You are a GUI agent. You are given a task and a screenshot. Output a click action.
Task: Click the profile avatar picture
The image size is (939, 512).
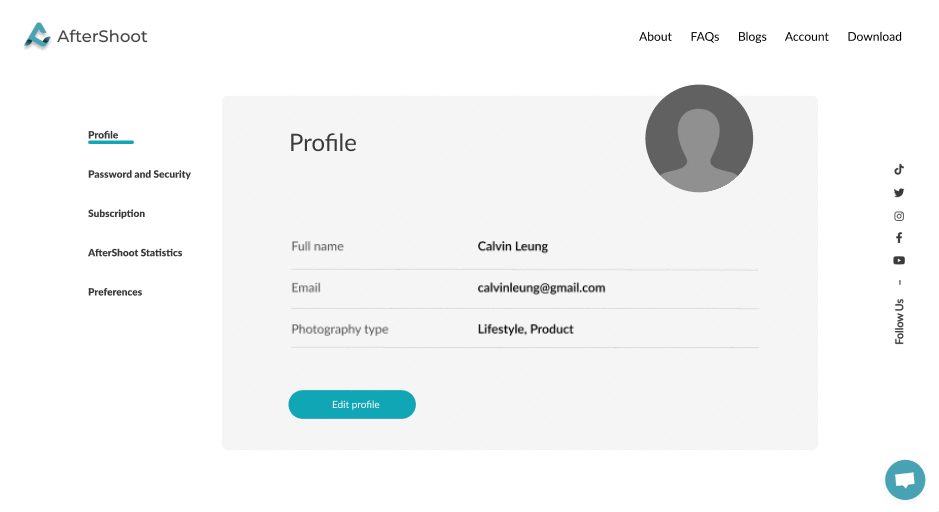(699, 138)
